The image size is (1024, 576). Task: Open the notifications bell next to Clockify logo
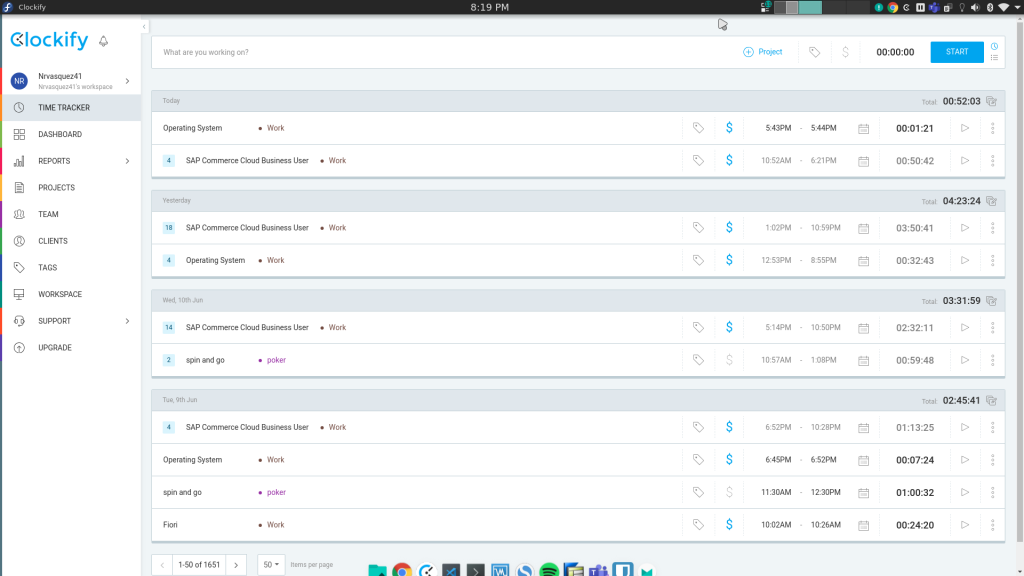103,41
